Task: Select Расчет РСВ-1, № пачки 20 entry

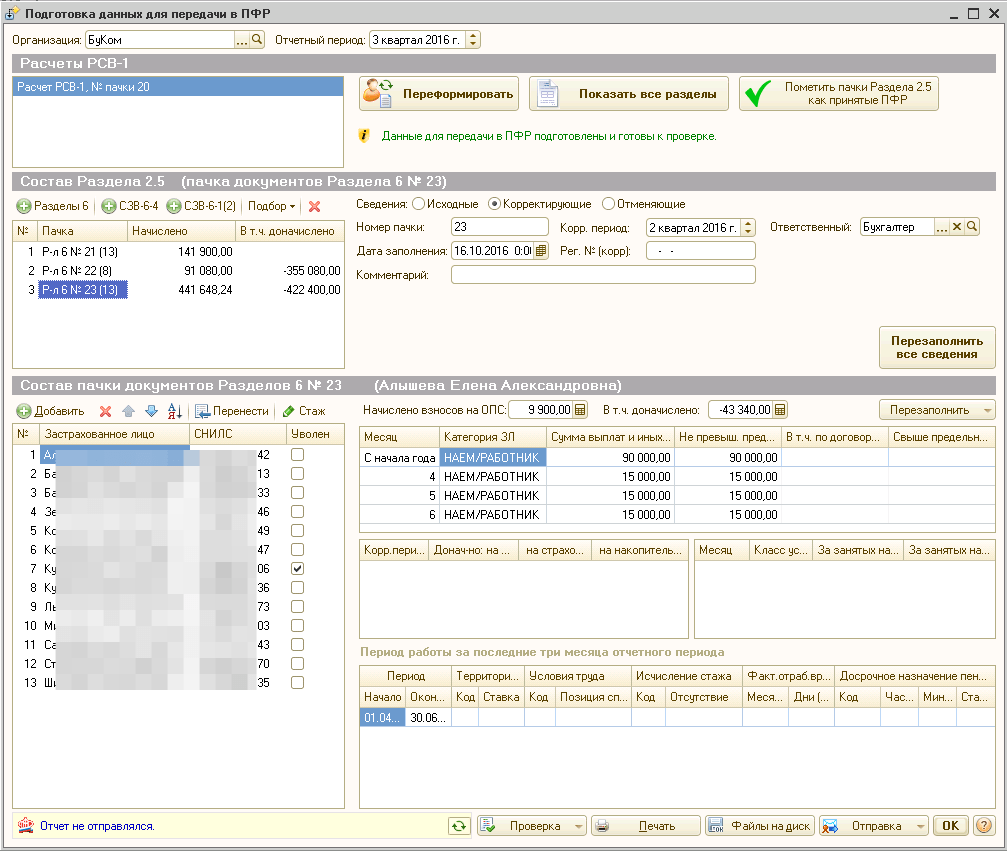Action: click(x=178, y=87)
